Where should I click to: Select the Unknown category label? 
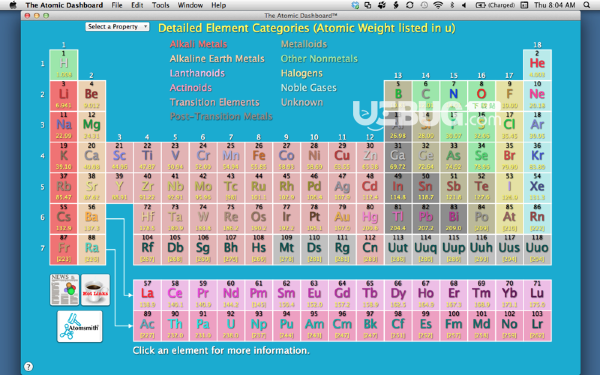coord(302,102)
